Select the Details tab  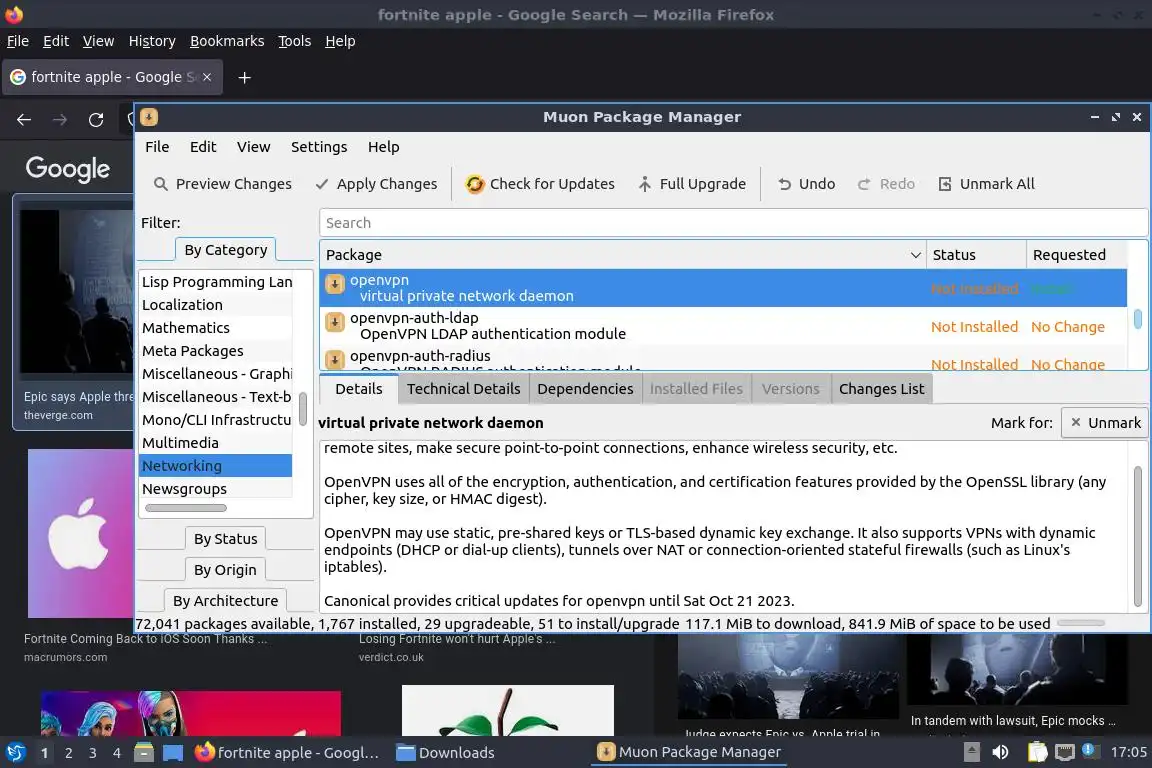[x=359, y=389]
